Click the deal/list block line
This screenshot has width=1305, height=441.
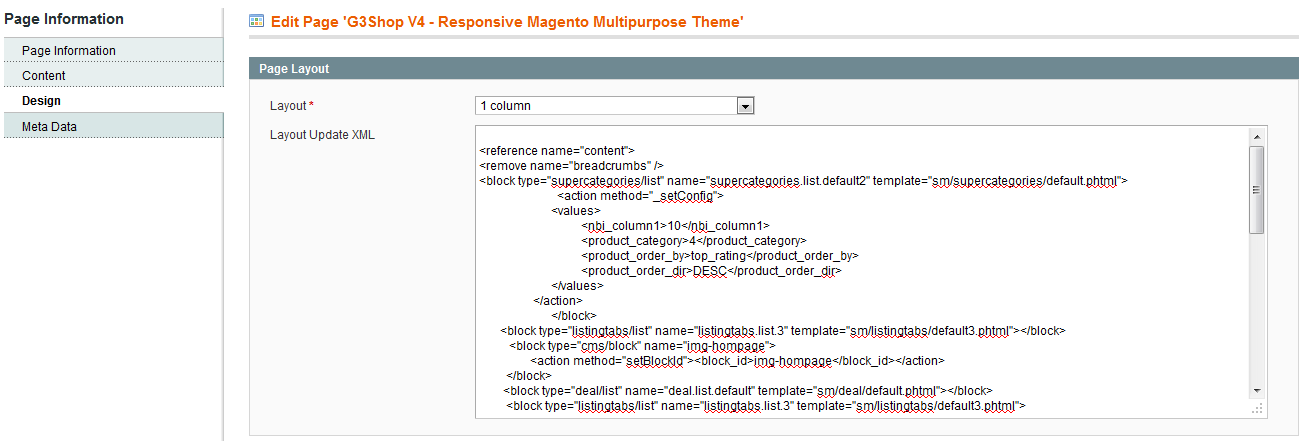(748, 390)
